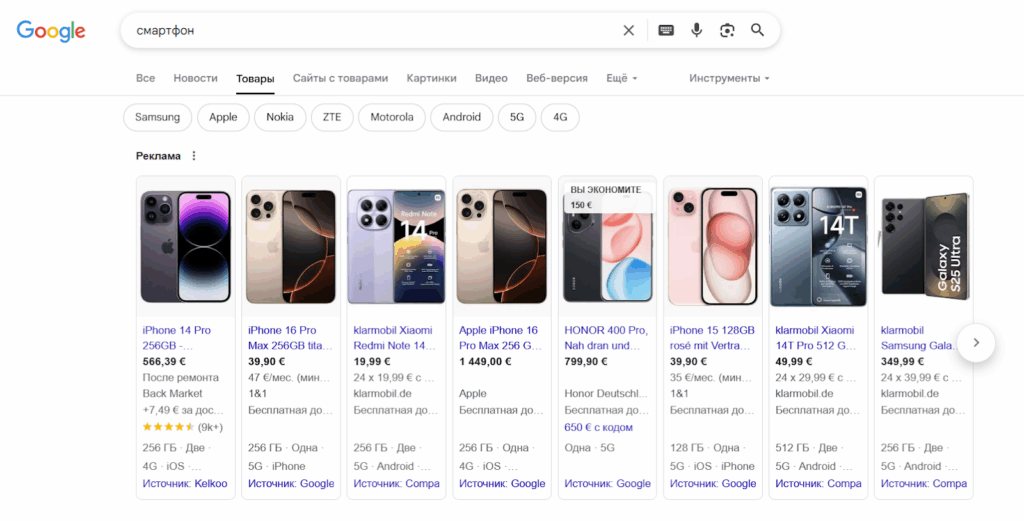This screenshot has height=521, width=1024.
Task: Open image search via the camera lens icon
Action: click(727, 30)
